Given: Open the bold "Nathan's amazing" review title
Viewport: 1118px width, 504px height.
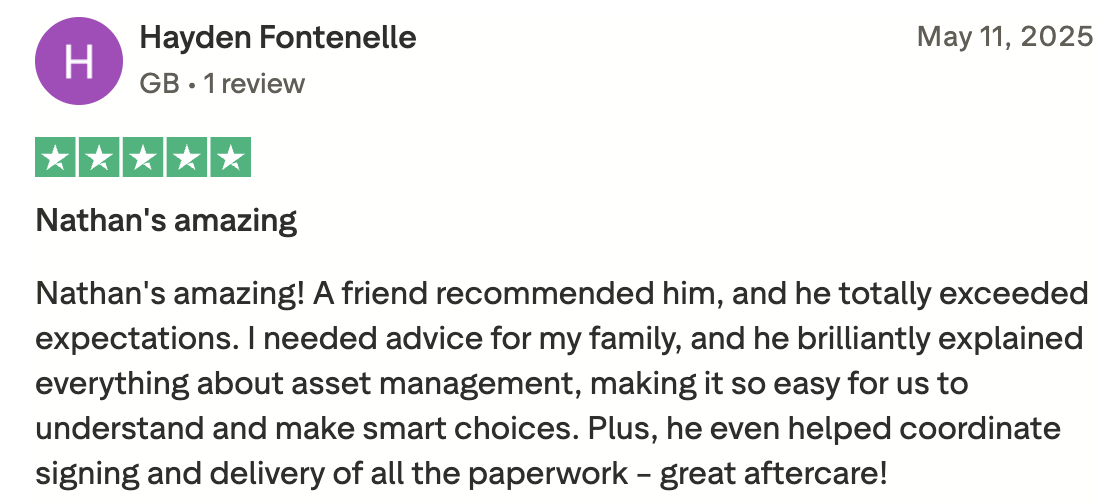Looking at the screenshot, I should pos(167,219).
